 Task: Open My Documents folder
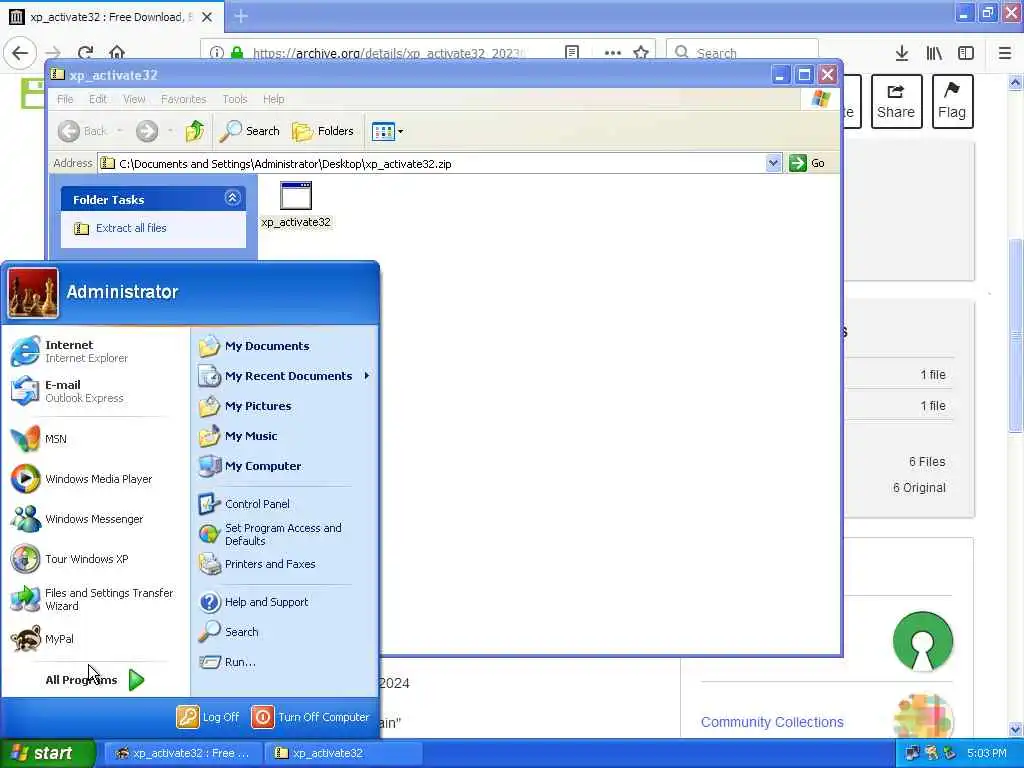254,346
